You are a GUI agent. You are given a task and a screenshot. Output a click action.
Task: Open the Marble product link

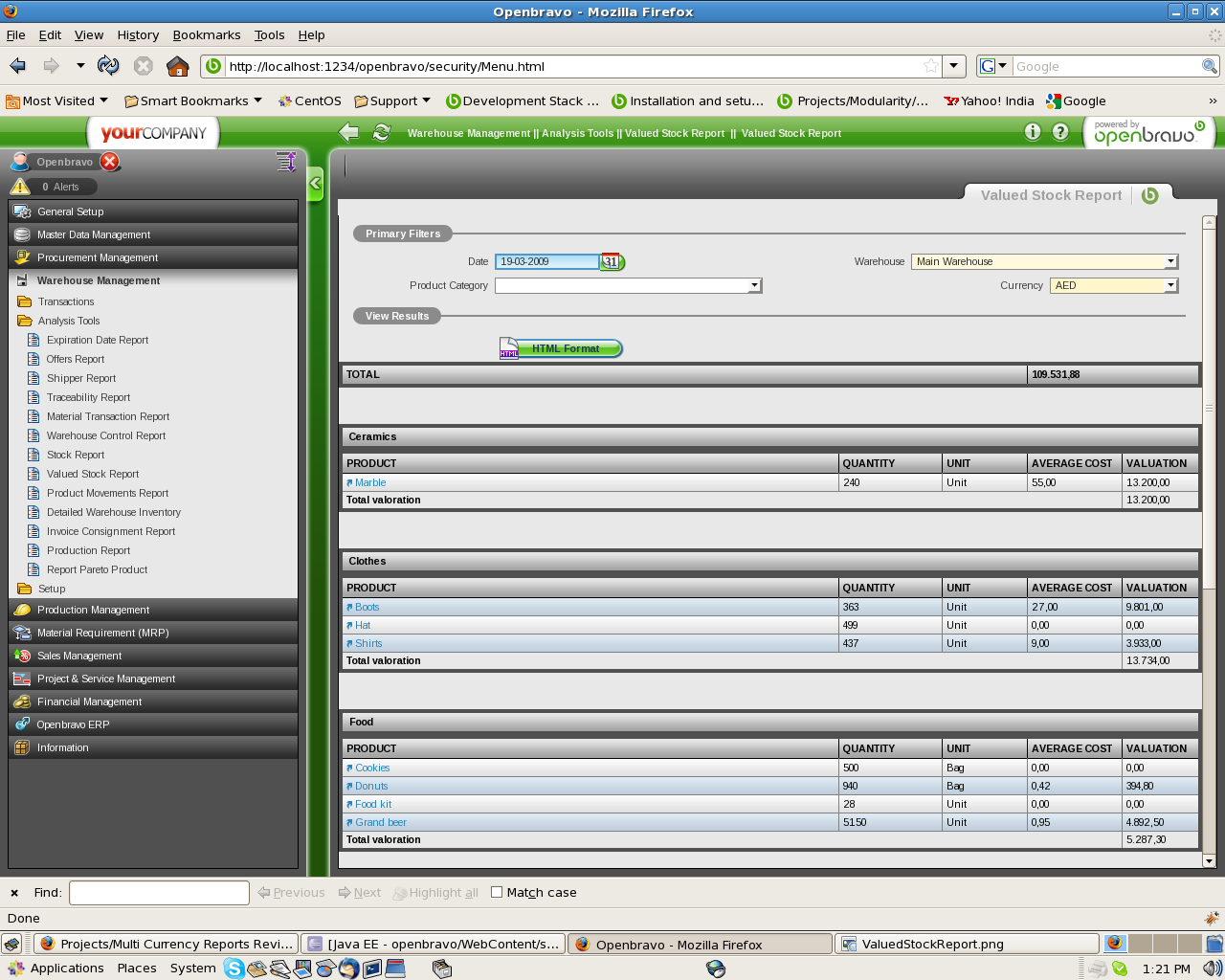[370, 482]
